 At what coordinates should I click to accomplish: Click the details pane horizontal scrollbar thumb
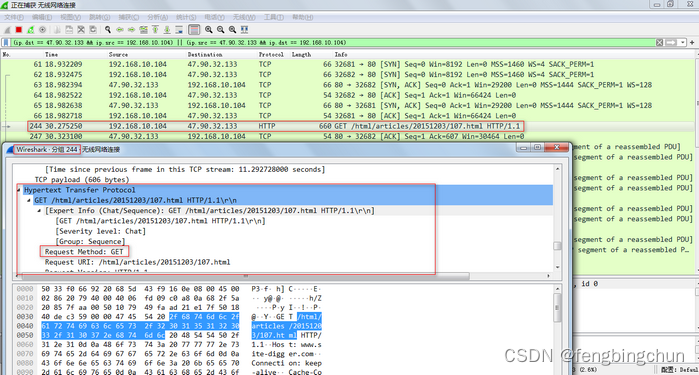(245, 276)
